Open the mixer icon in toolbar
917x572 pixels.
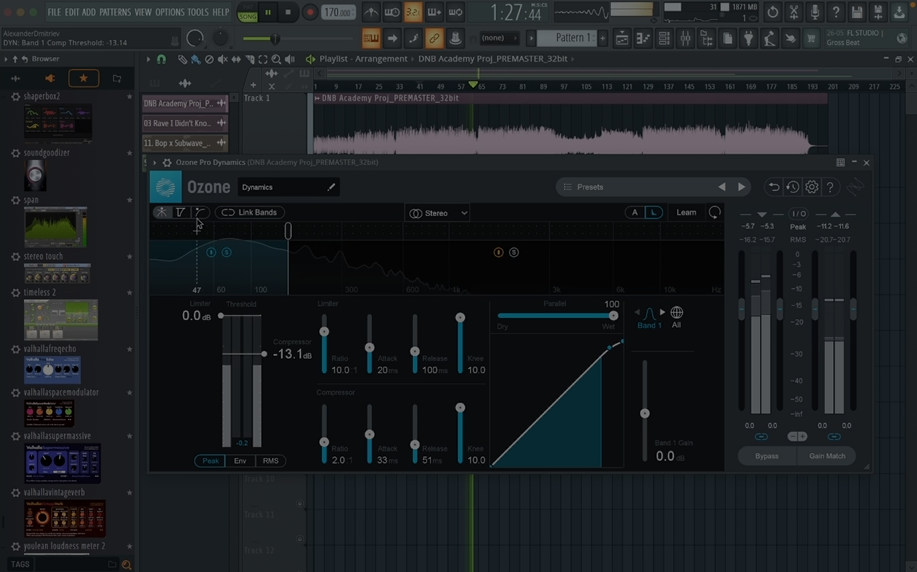click(x=685, y=39)
